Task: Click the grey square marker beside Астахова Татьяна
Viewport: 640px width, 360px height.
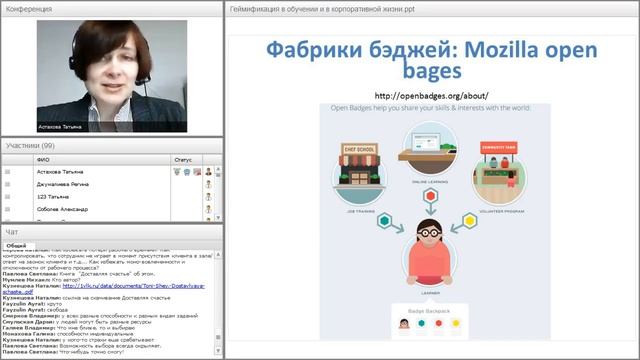Action: 7,172
